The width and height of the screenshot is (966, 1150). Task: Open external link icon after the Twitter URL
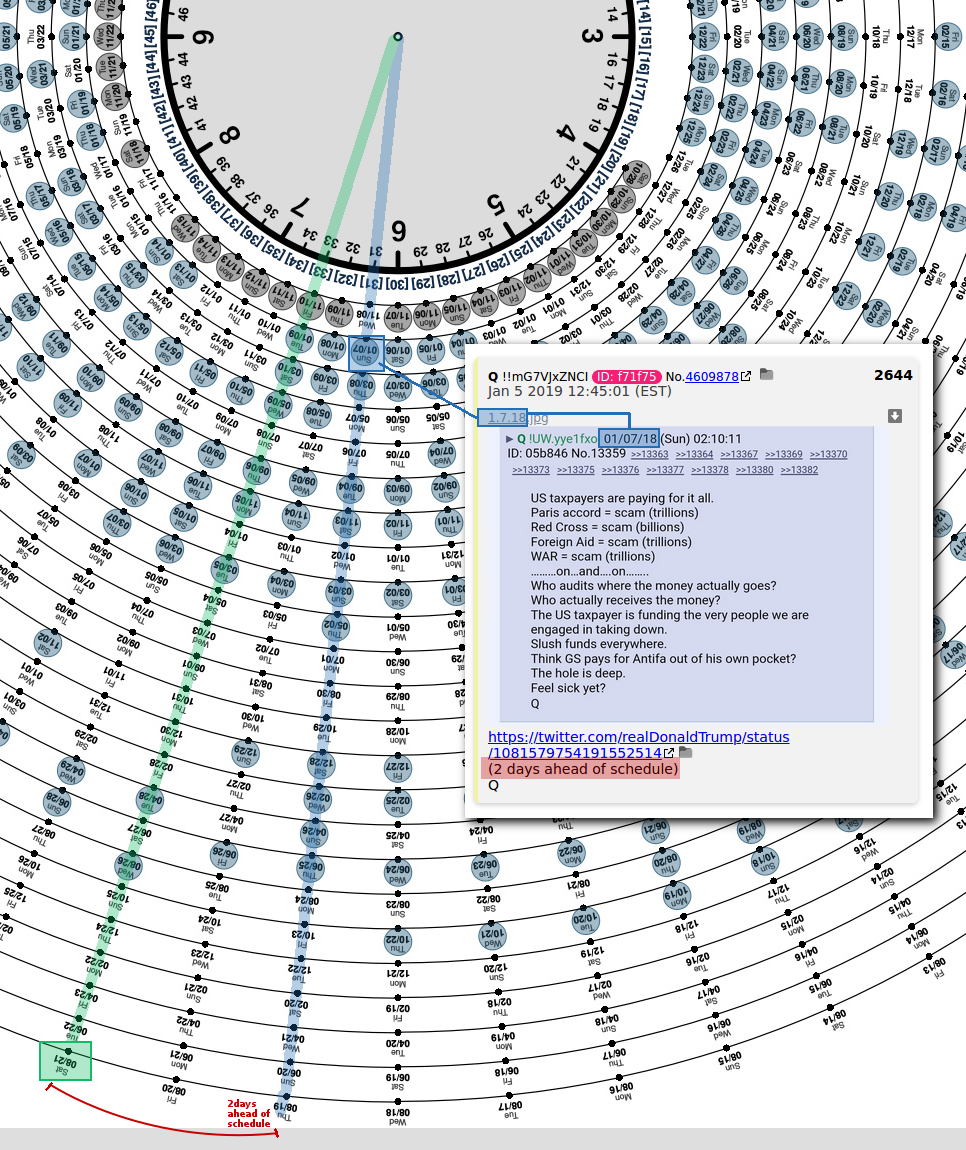click(x=669, y=753)
